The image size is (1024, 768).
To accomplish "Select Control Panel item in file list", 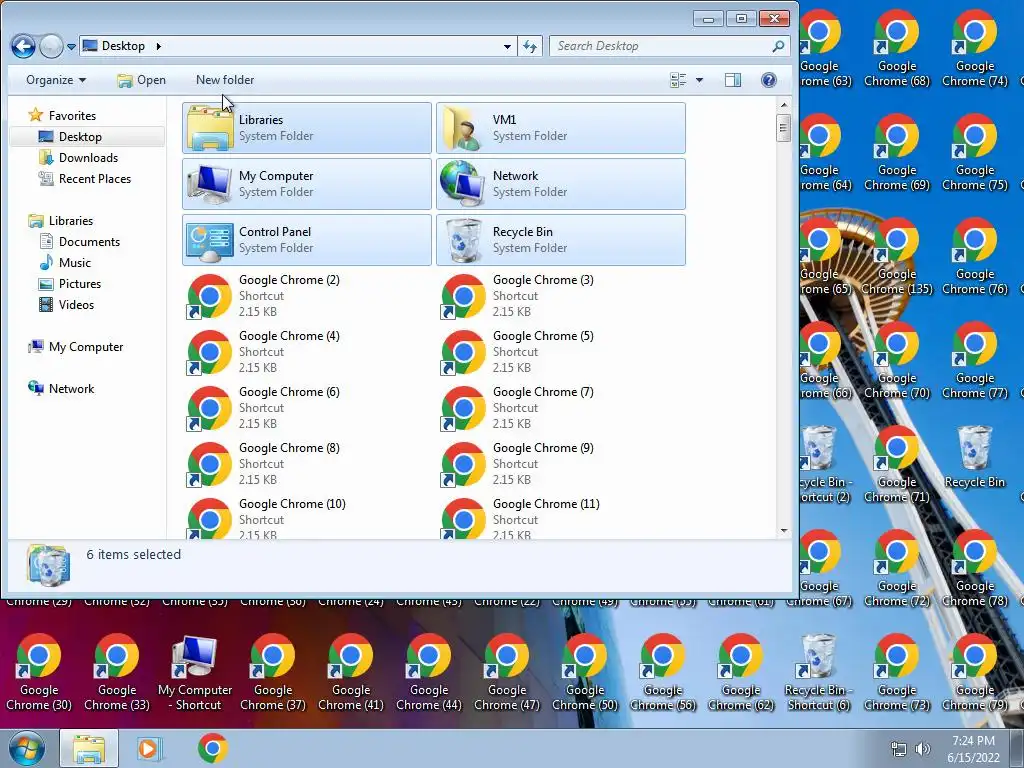I will [307, 240].
